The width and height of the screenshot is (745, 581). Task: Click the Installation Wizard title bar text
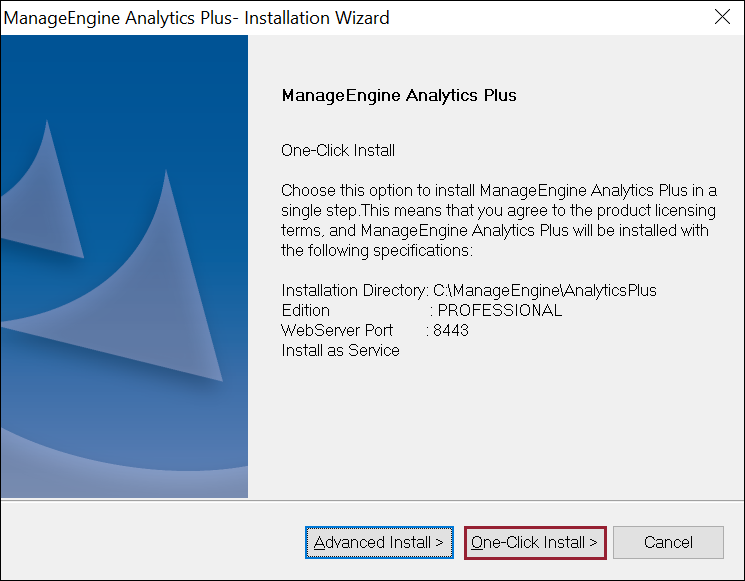(x=197, y=18)
